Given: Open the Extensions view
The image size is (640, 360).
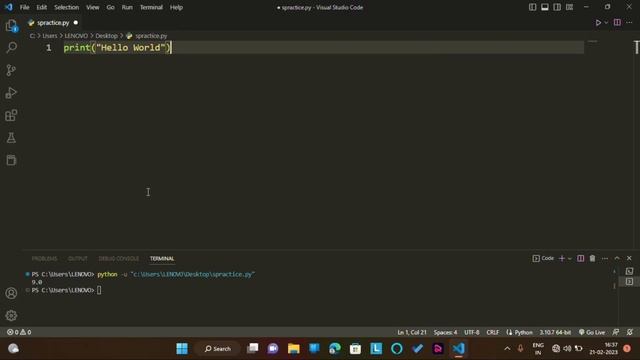Looking at the screenshot, I should click(11, 115).
